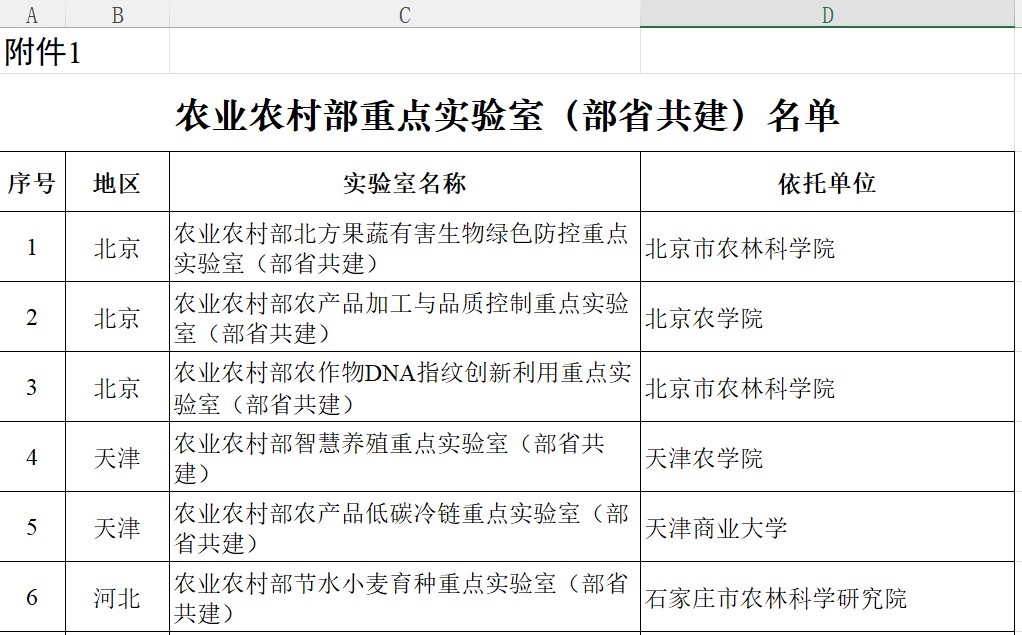Click the 序号 header cell
Image resolution: width=1022 pixels, height=635 pixels.
(32, 183)
